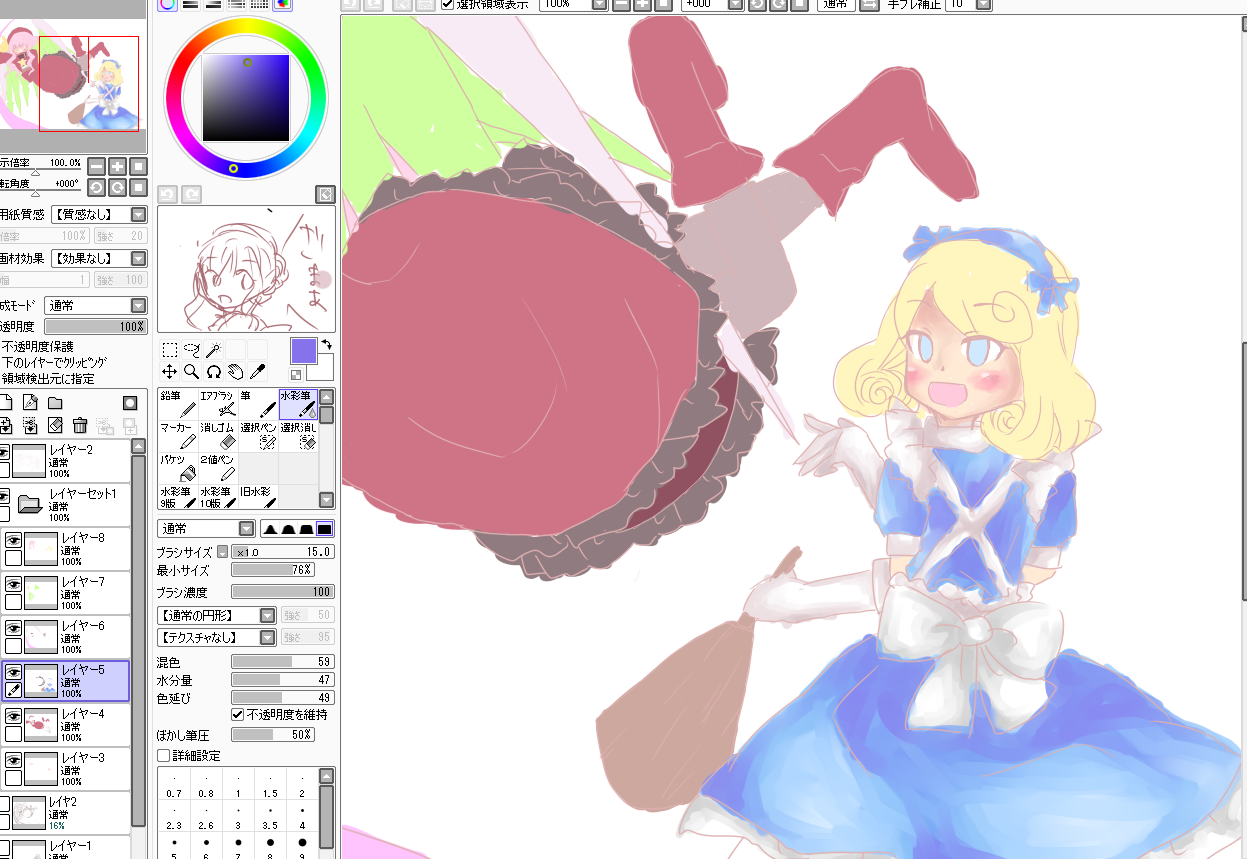Click the zoom-in plus button in navigator
The image size is (1247, 859).
tap(117, 167)
